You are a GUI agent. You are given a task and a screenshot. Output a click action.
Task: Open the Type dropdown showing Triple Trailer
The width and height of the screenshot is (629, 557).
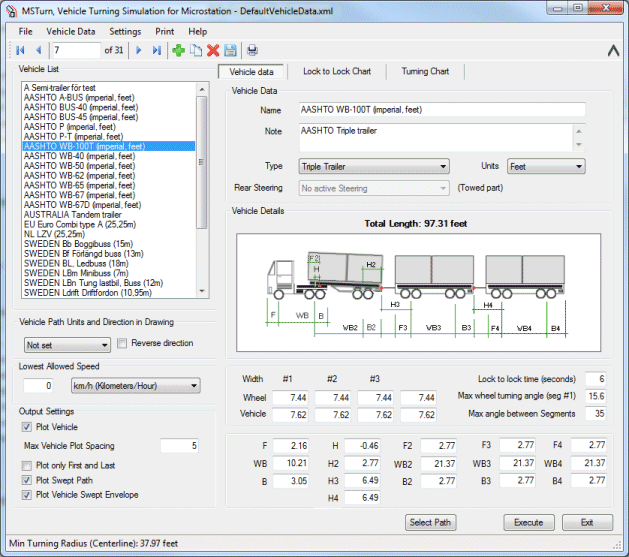click(x=374, y=166)
